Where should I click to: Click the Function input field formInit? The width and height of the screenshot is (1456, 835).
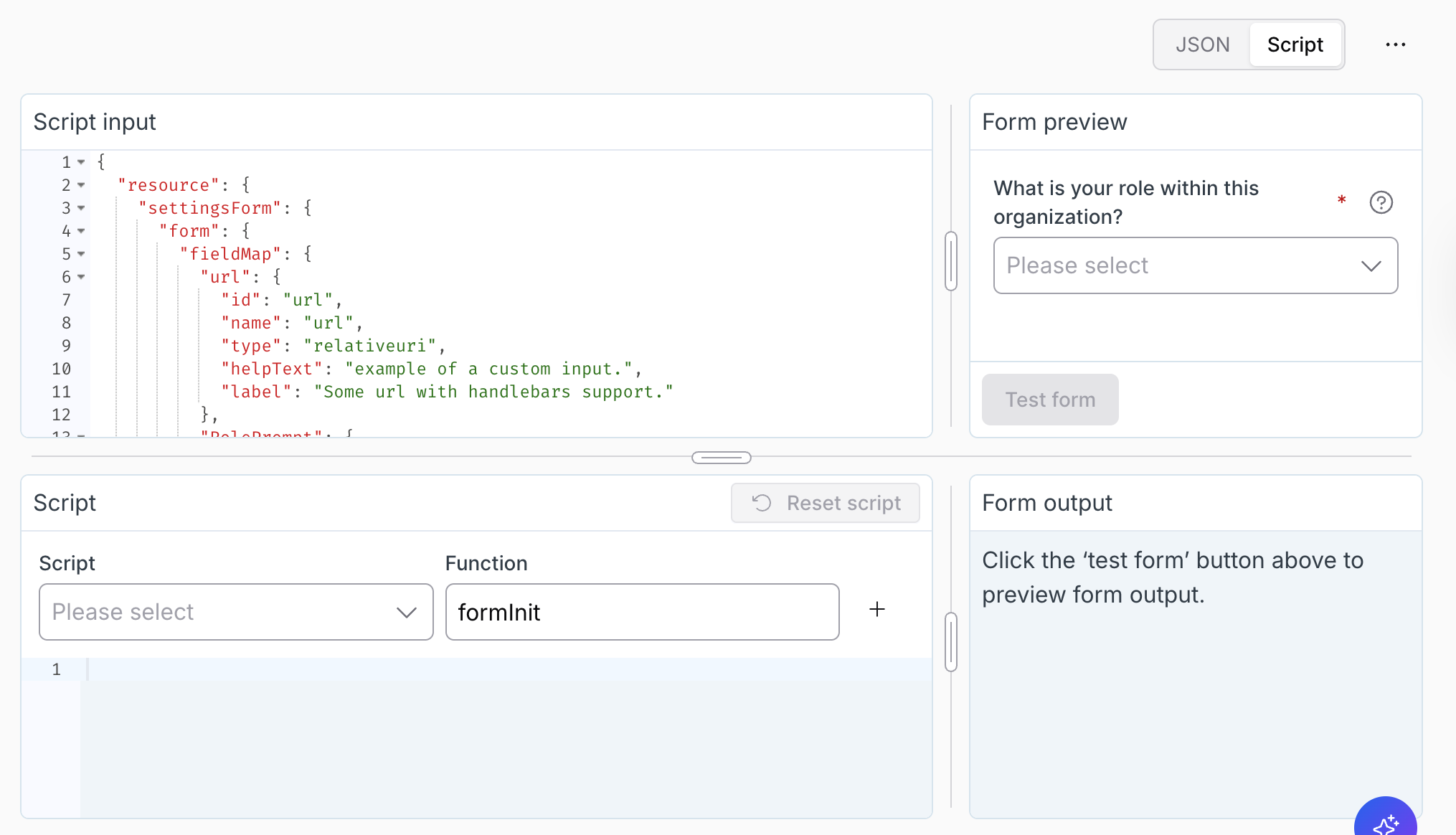click(642, 612)
